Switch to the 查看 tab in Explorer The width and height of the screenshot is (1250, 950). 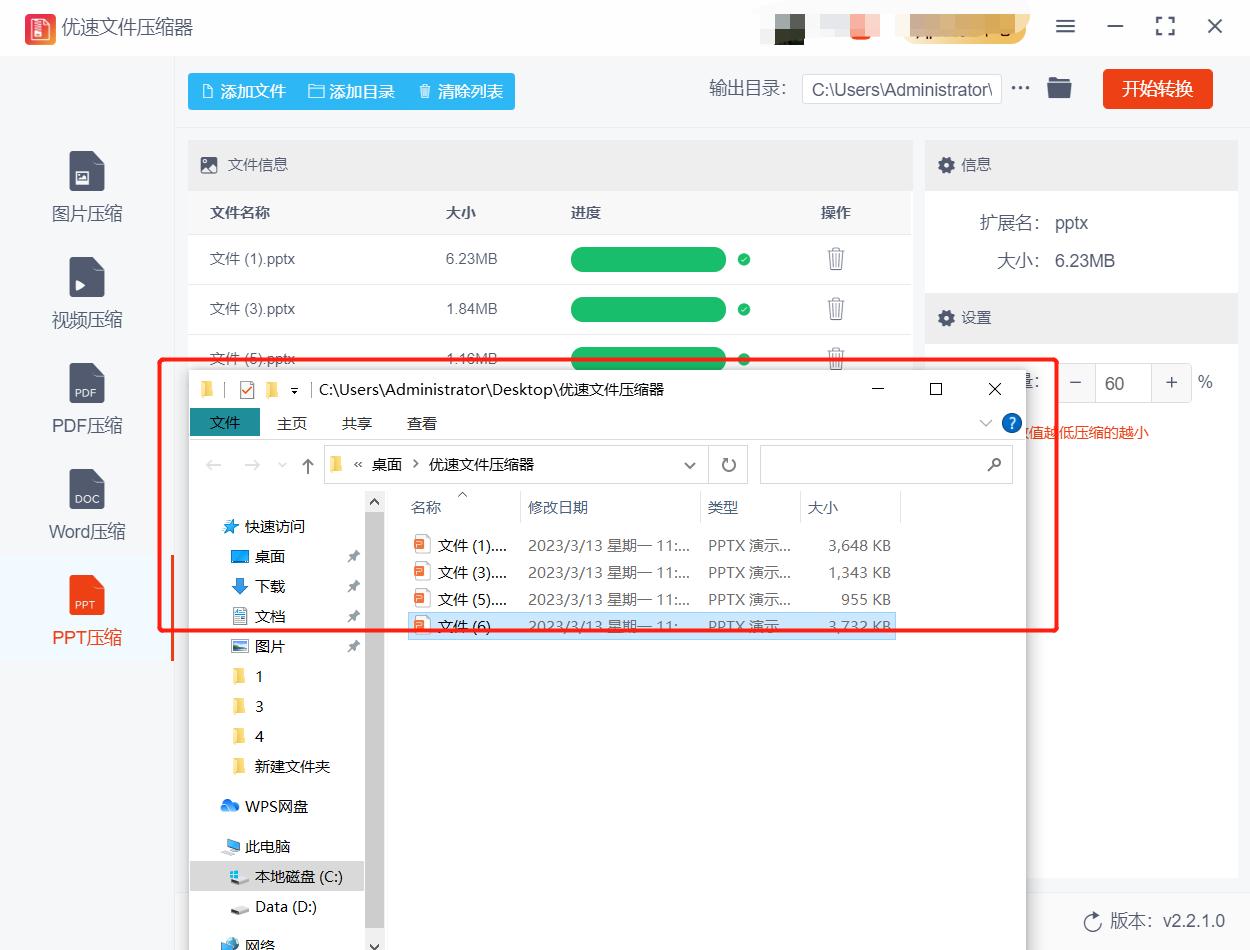[421, 423]
